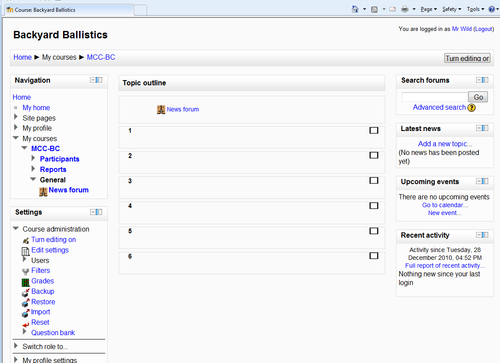Open the browser Tools menu
Viewport: 500px width, 363px height.
(x=475, y=9)
